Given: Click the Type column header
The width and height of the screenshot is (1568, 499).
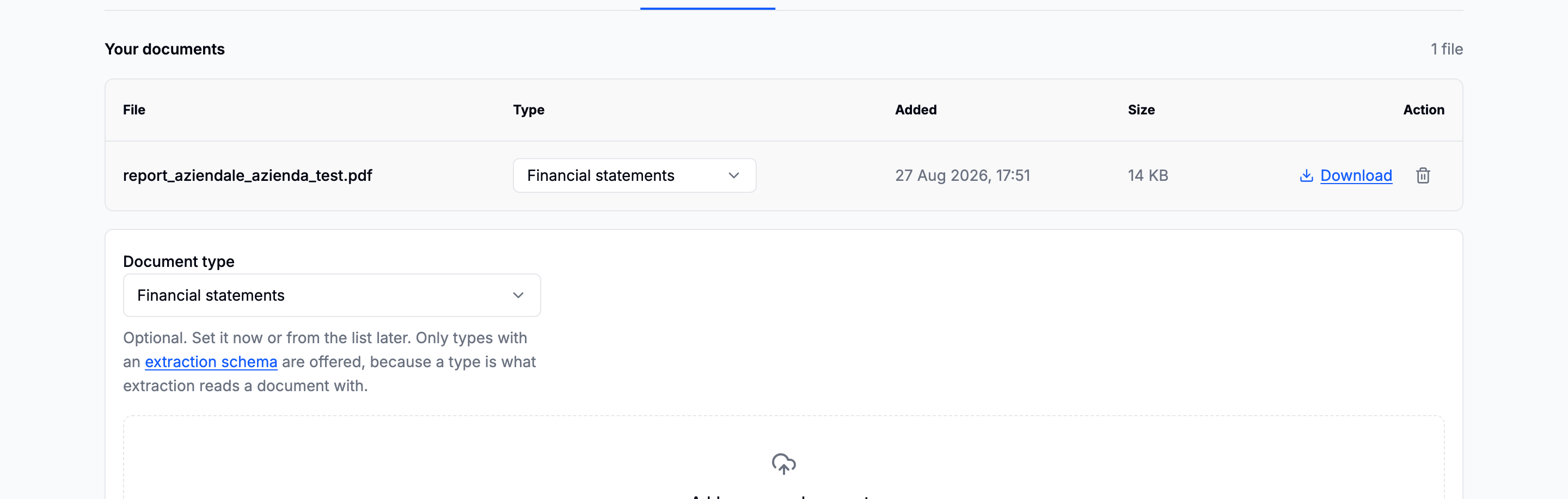Looking at the screenshot, I should [528, 109].
